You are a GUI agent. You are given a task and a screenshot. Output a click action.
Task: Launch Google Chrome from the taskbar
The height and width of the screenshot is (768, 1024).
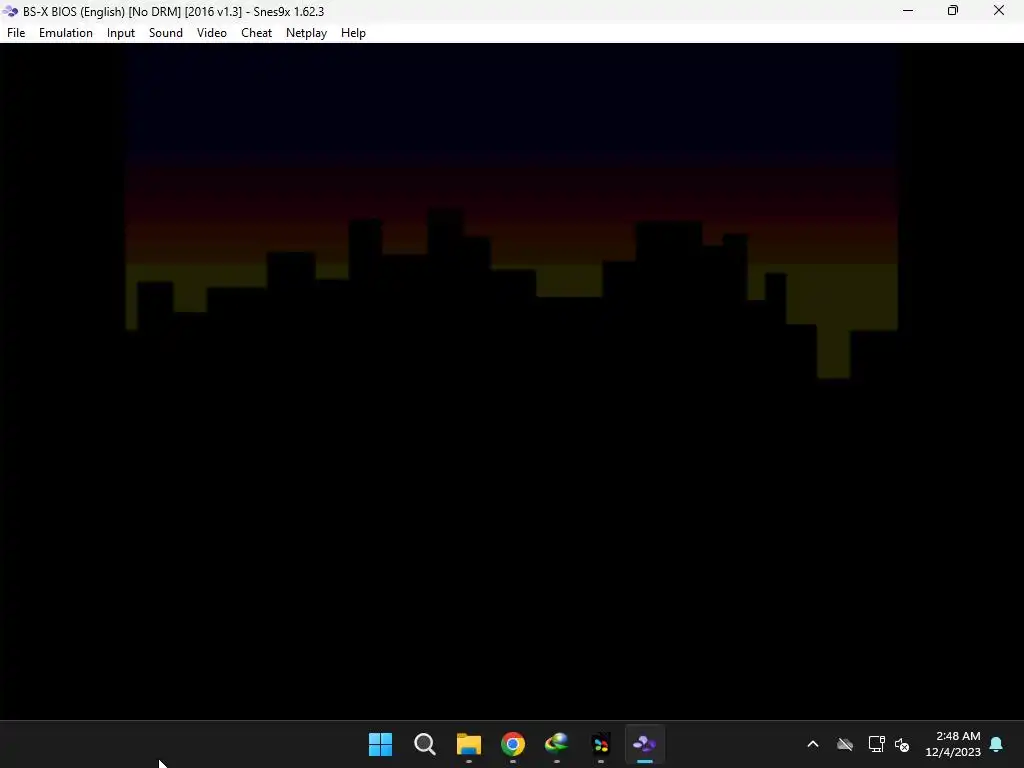(x=513, y=744)
